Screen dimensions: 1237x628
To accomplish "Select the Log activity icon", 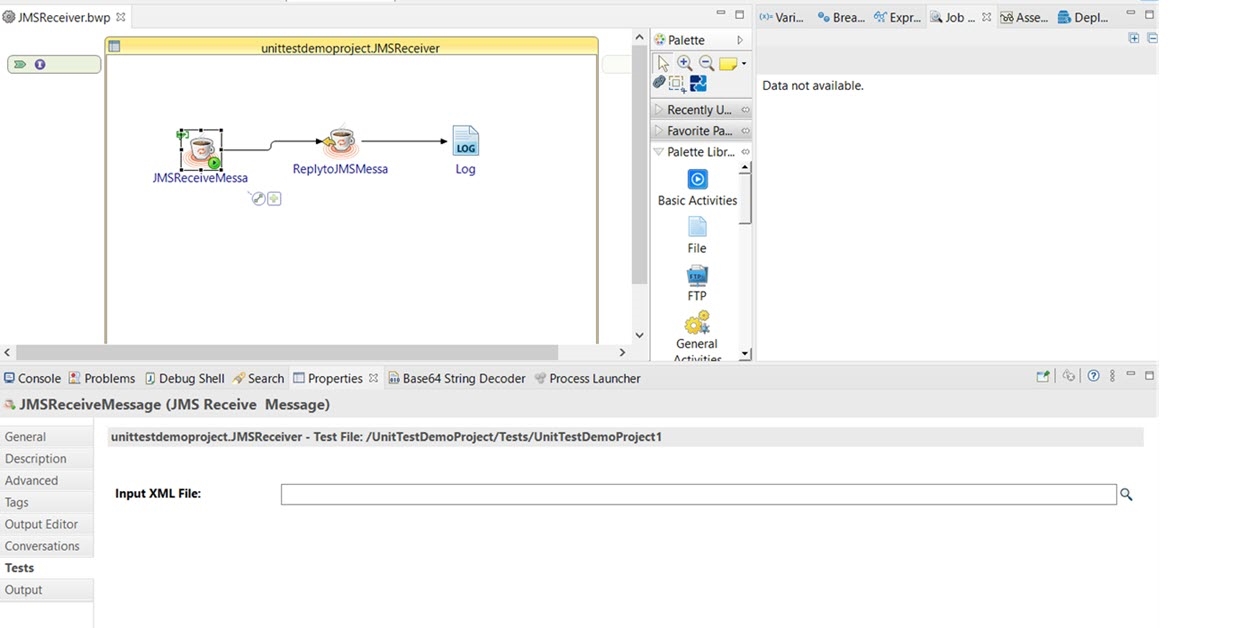I will coord(465,141).
